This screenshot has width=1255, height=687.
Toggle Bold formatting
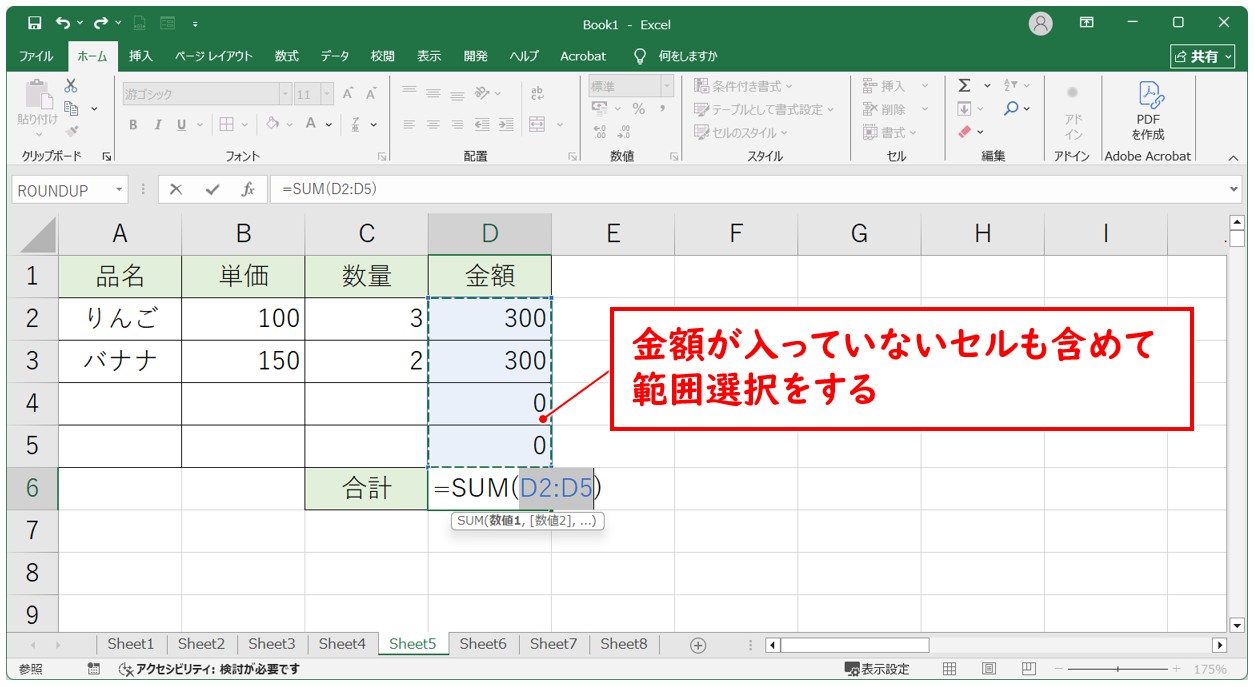click(133, 125)
